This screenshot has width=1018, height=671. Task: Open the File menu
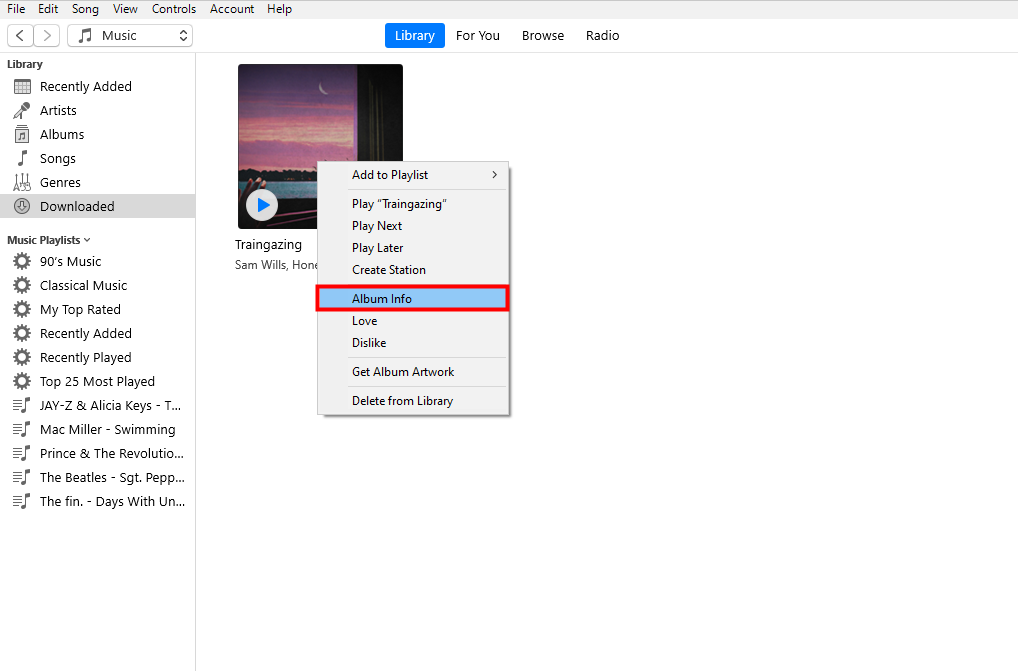(16, 9)
